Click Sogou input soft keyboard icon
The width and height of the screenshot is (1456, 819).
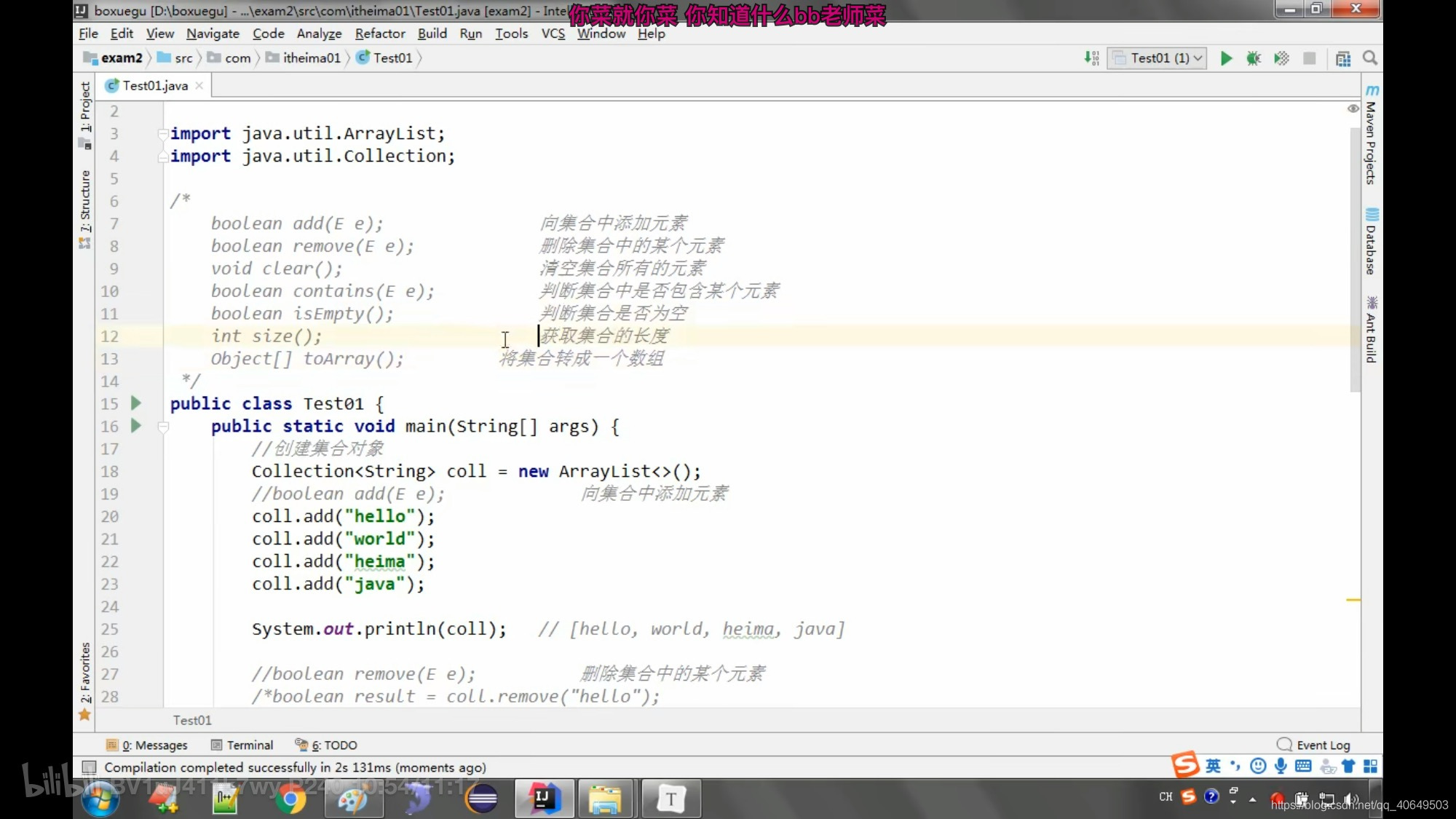pyautogui.click(x=1303, y=765)
